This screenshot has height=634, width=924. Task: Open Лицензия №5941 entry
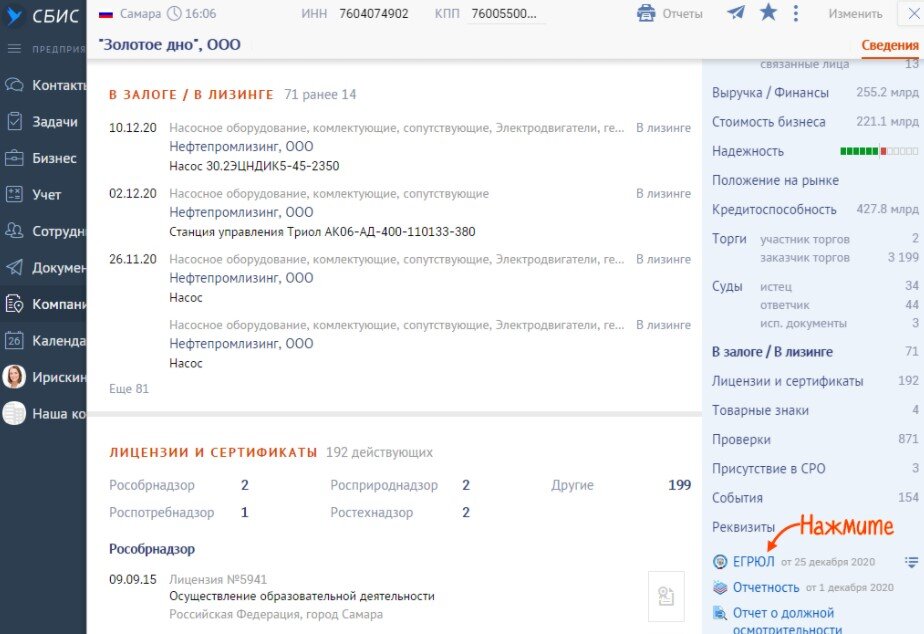pos(218,580)
